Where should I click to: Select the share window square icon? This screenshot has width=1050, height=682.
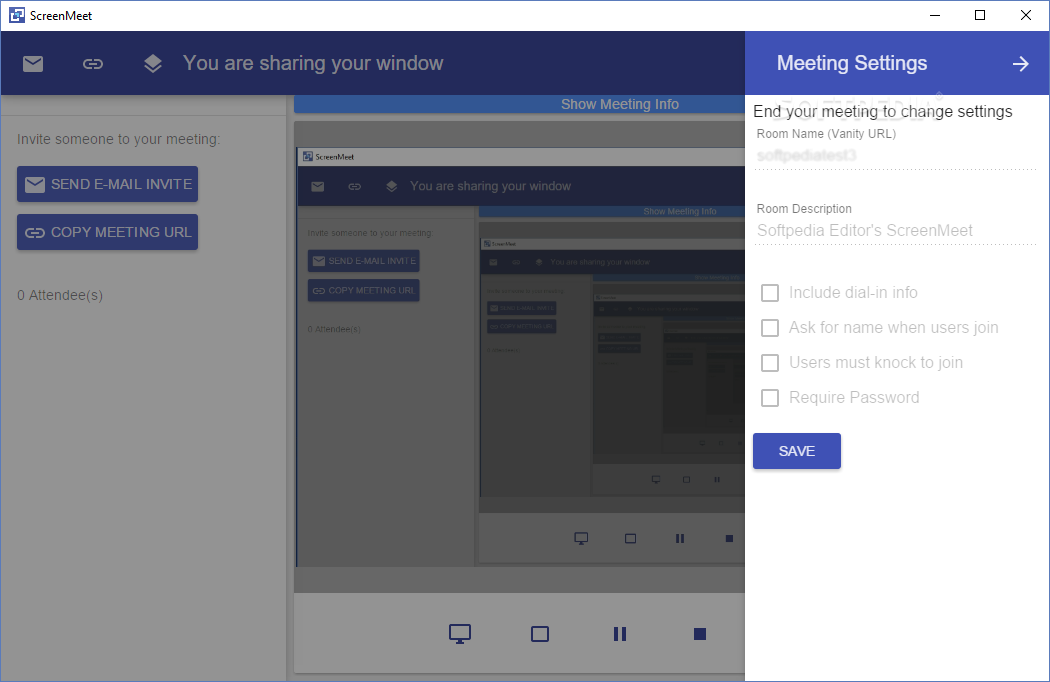point(540,634)
